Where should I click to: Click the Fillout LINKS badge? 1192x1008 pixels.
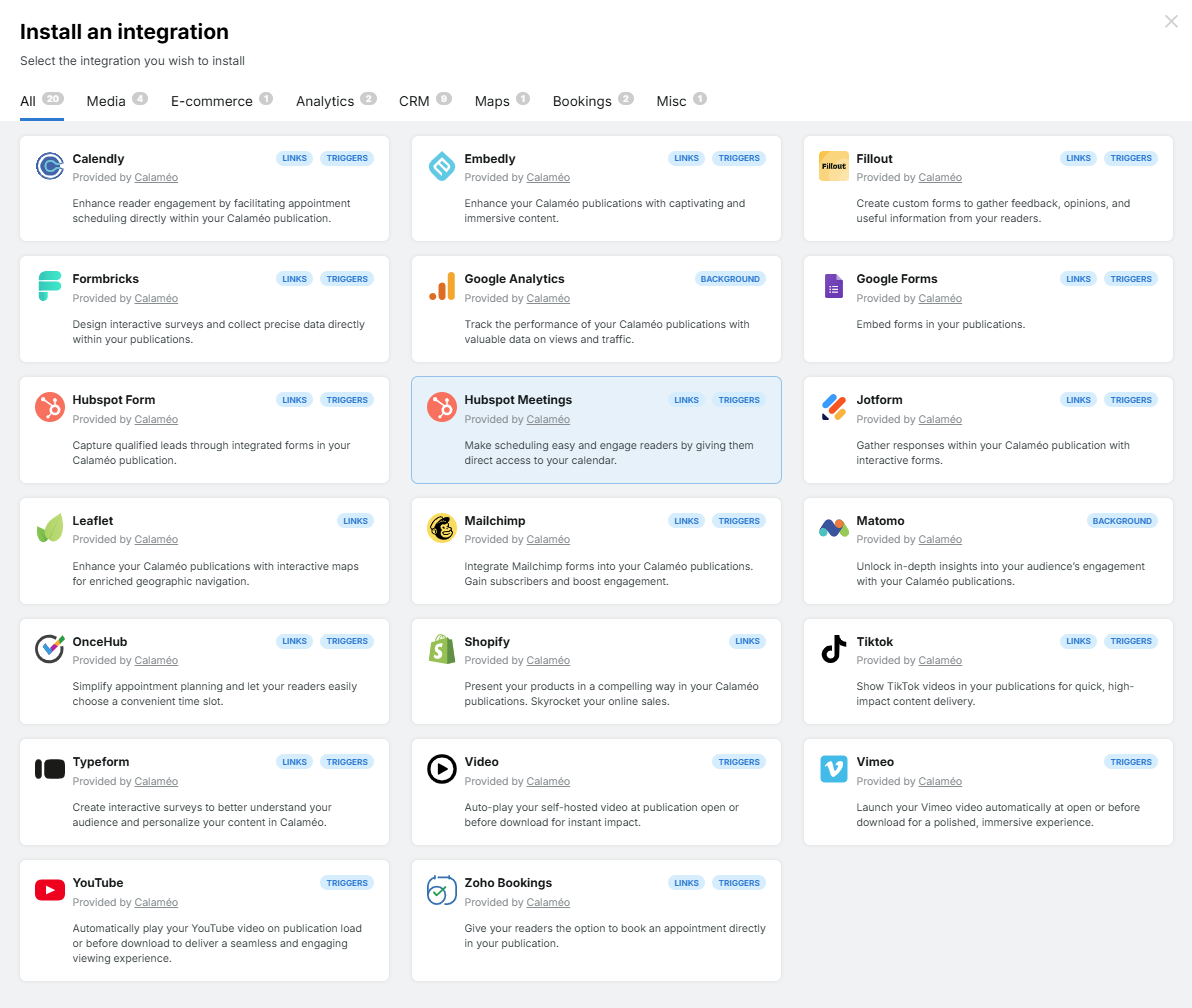click(x=1078, y=158)
